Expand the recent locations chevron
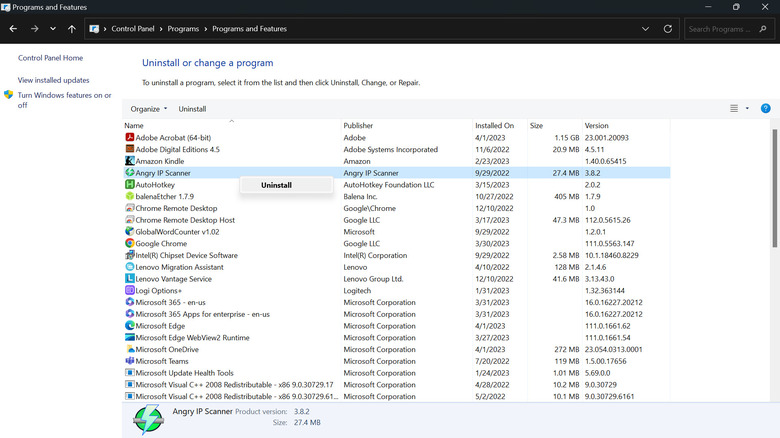The image size is (780, 438). pos(52,29)
